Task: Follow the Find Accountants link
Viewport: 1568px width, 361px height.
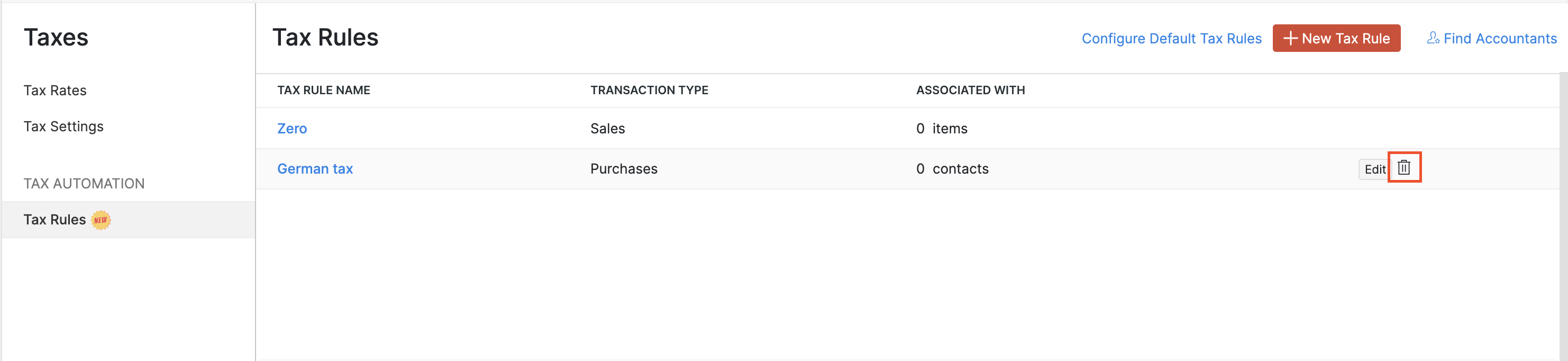Action: [1499, 38]
